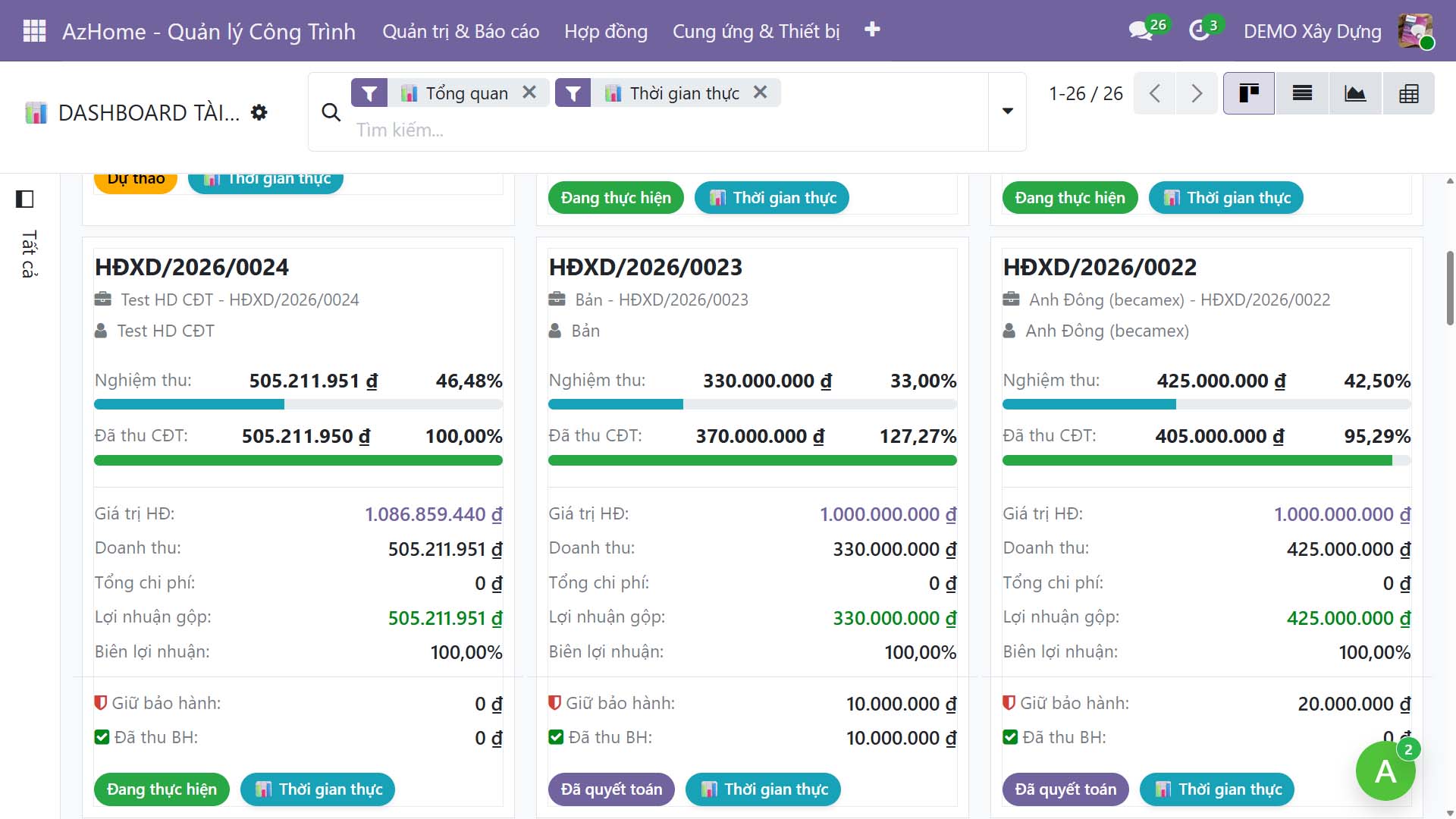The width and height of the screenshot is (1456, 819).
Task: Click Giữ bảo hành value 20.000.000 đ
Action: click(1354, 704)
